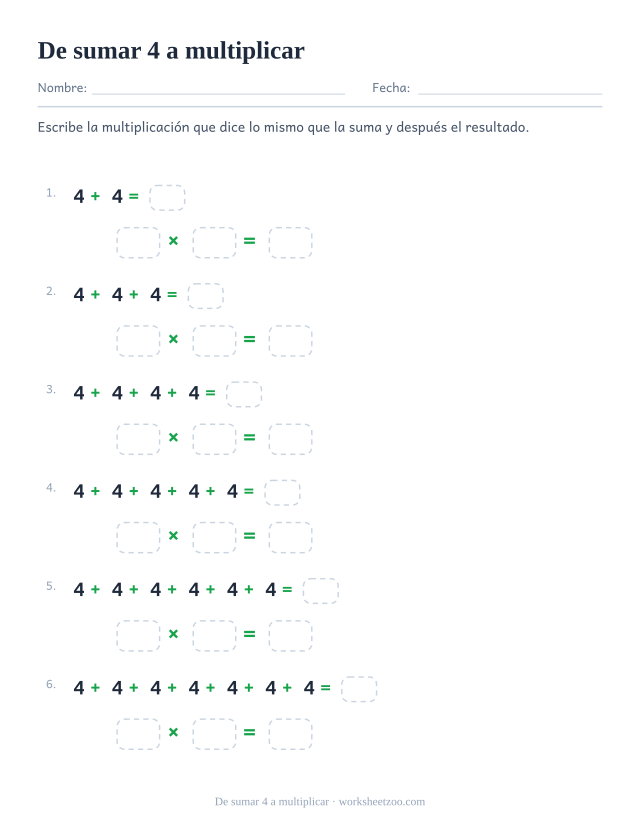This screenshot has width=640, height=829.
Task: Click the first multiplication factor box in problem 1
Action: [138, 243]
